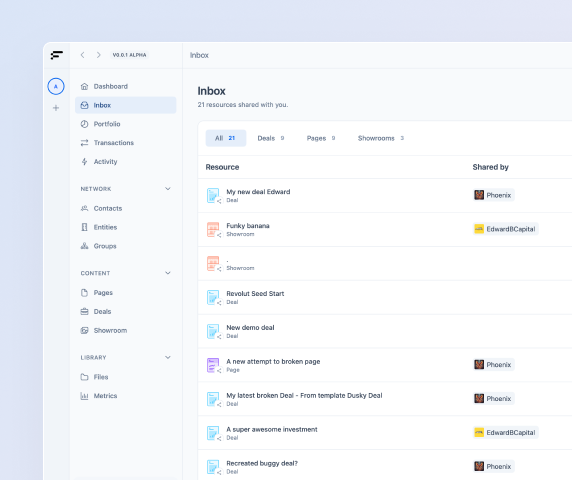
Task: Open Portfolio in the sidebar
Action: pyautogui.click(x=125, y=124)
